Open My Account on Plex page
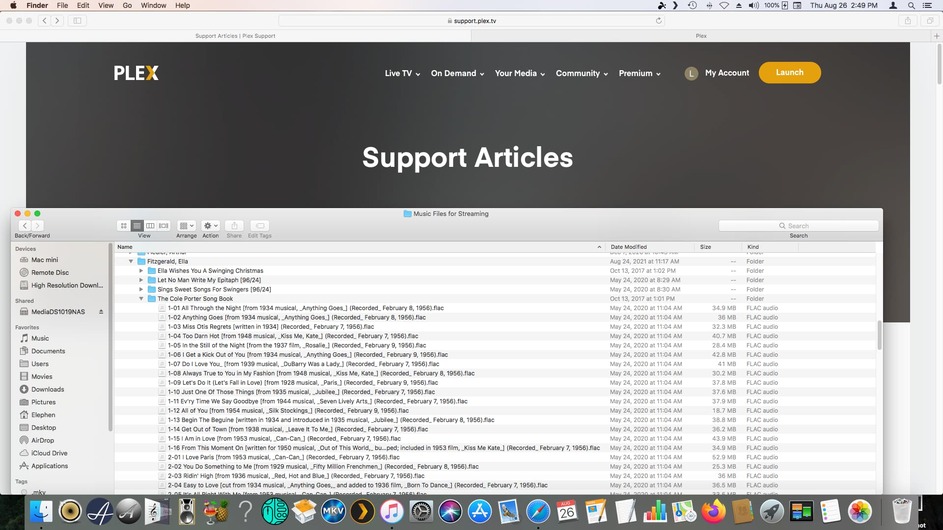The height and width of the screenshot is (530, 943). [717, 73]
